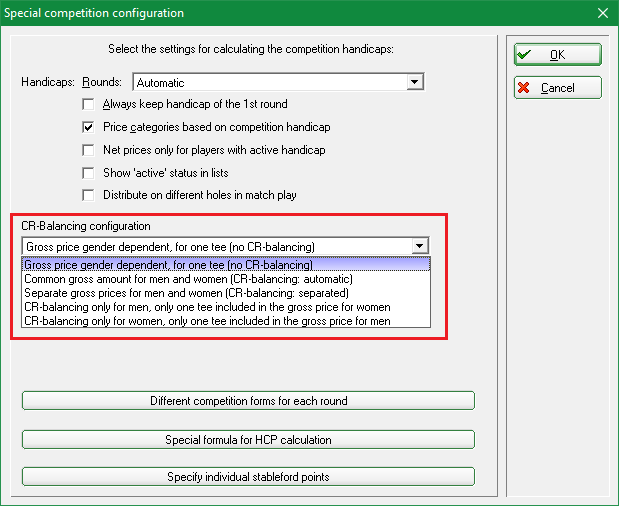Enable 'Always keep handicap of the 1st round'
619x506 pixels.
89,104
